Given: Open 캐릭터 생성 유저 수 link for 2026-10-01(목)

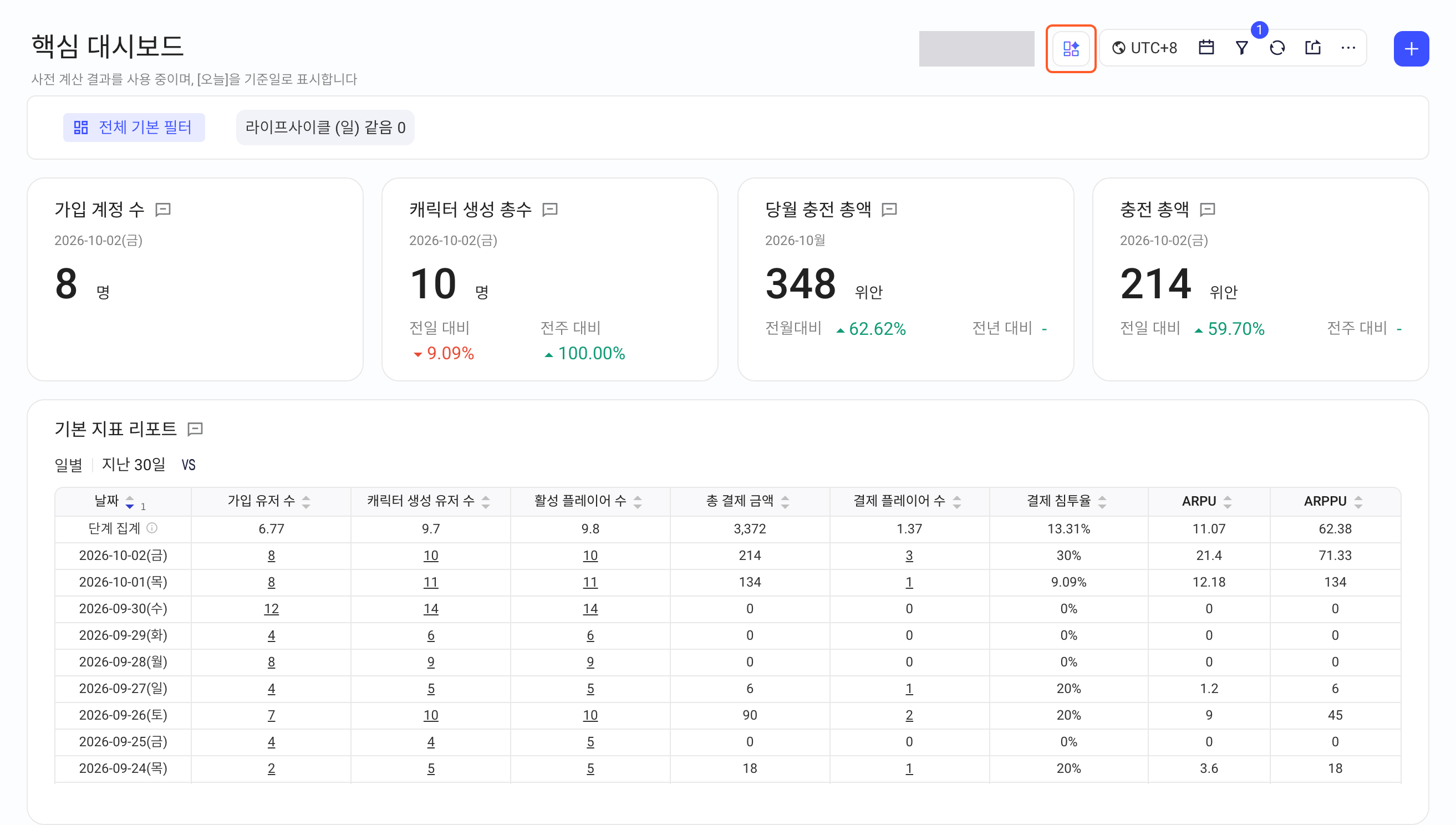Looking at the screenshot, I should [431, 583].
